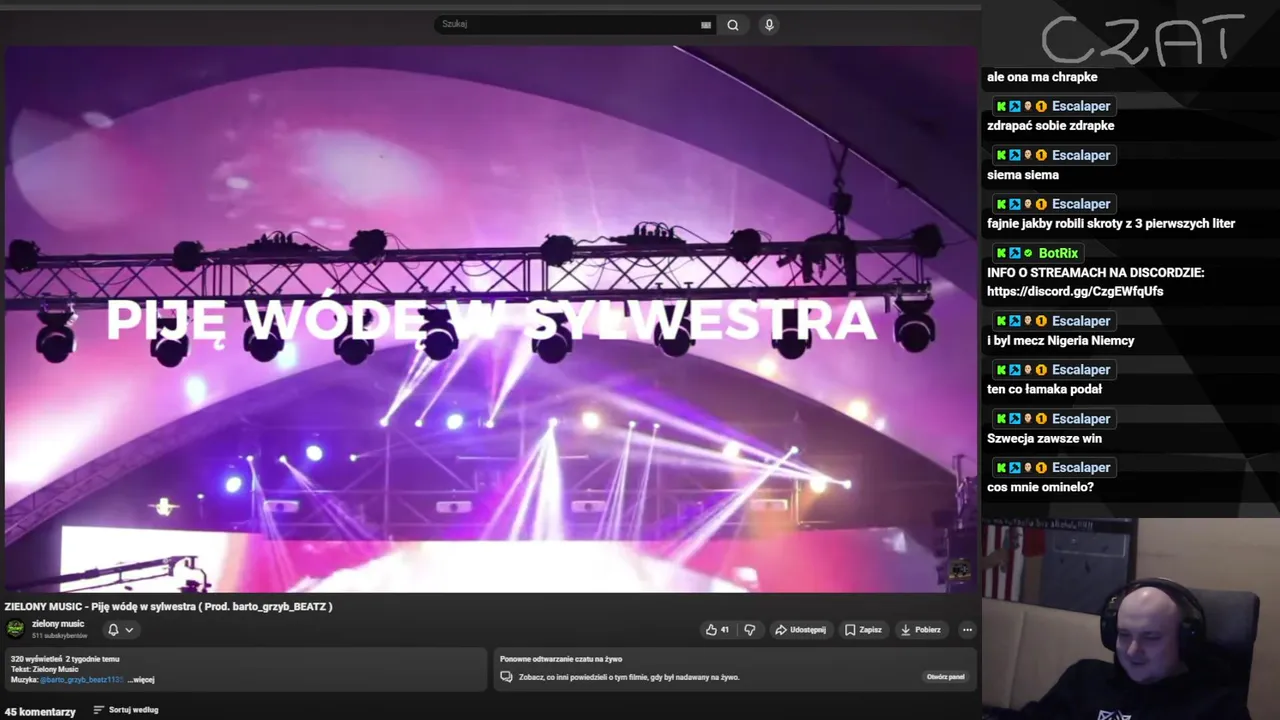Click the BotRix username in chat

tap(1058, 253)
